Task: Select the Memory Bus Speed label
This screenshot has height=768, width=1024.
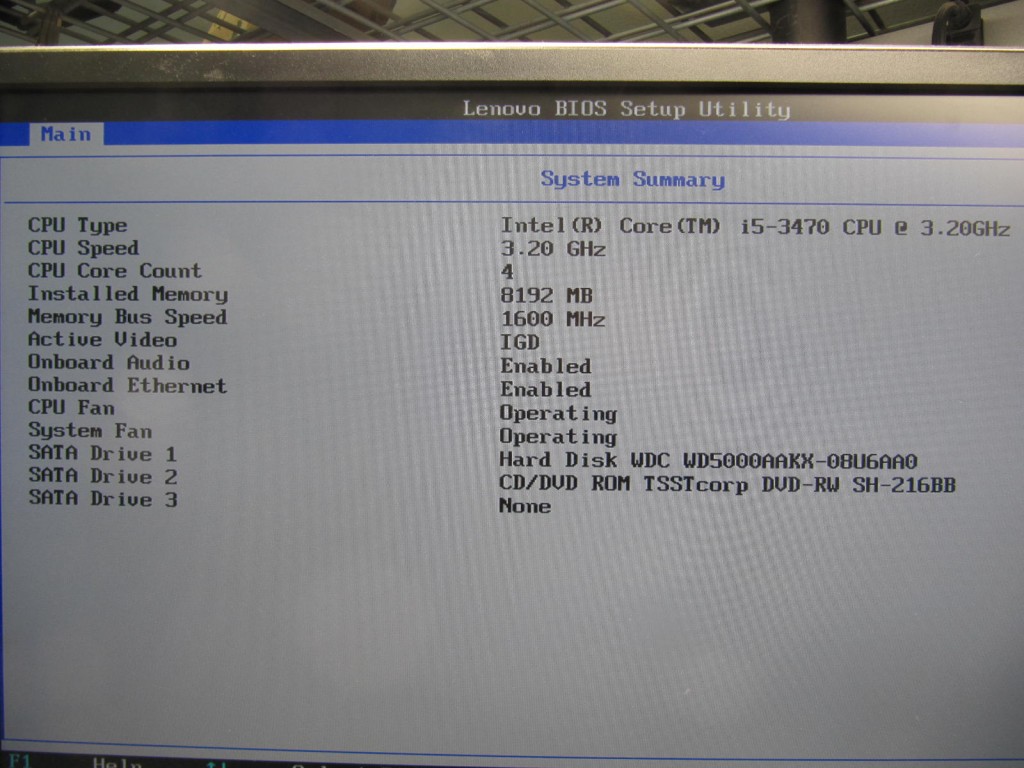Action: 127,317
